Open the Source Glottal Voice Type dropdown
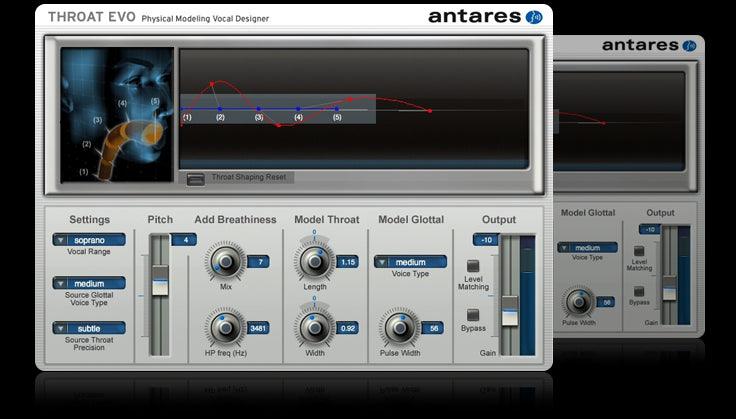The height and width of the screenshot is (419, 736). (x=89, y=283)
